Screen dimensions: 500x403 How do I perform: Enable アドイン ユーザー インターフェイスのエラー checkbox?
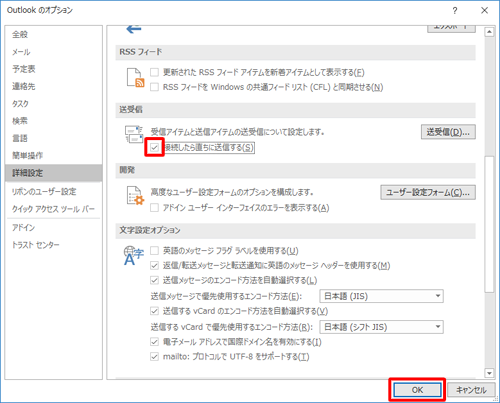154,208
